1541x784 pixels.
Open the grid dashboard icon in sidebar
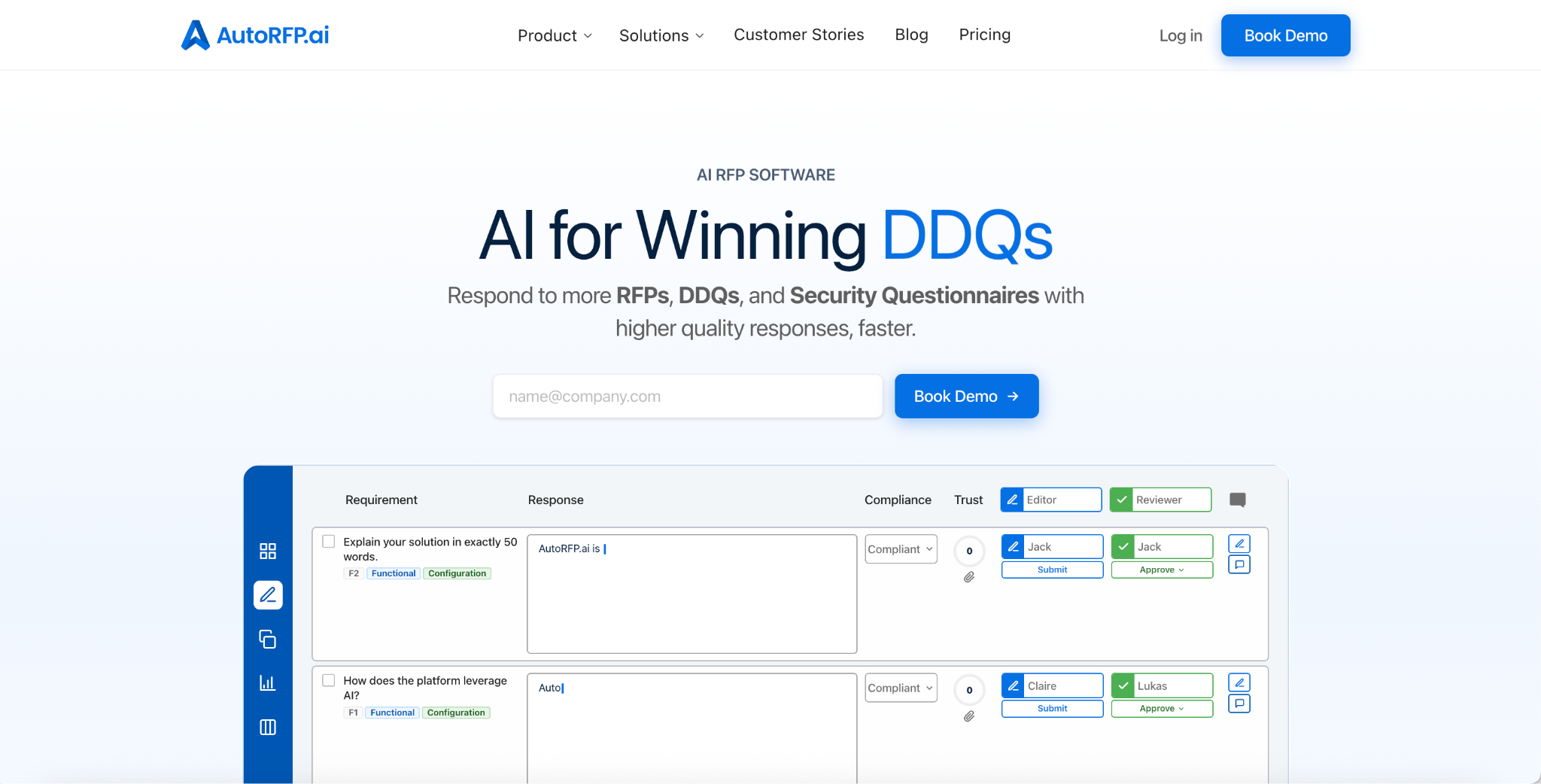pos(268,551)
